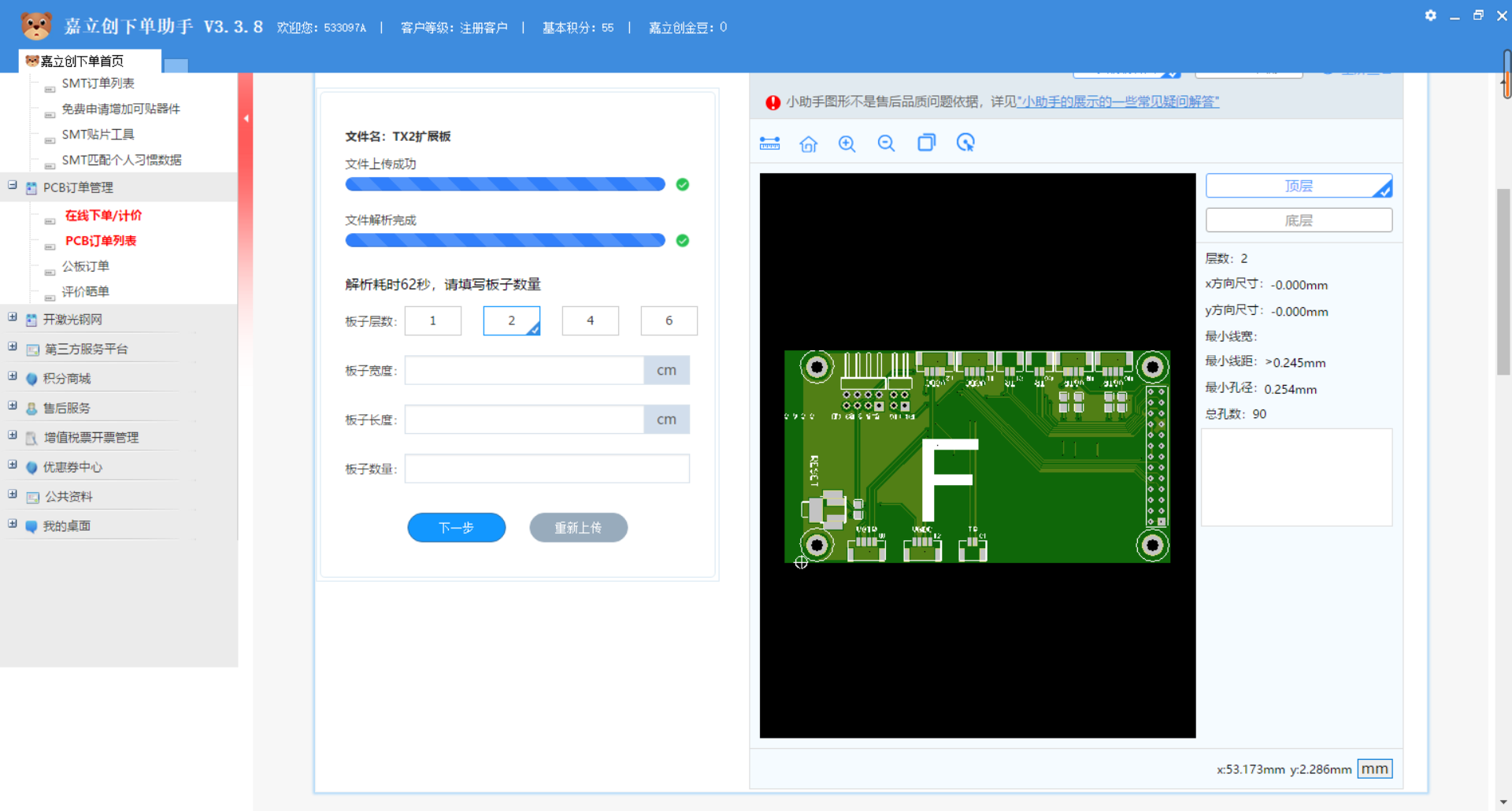1512x811 pixels.
Task: Click 第三方服务平台 icon
Action: coord(32,350)
